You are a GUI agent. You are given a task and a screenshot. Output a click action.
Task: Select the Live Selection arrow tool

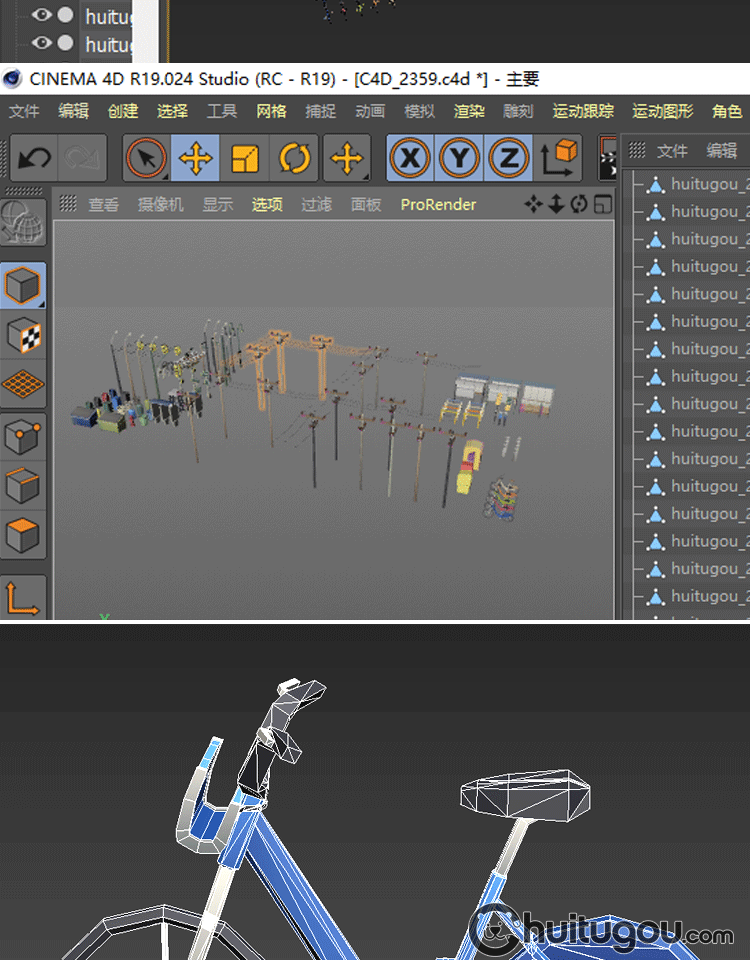(x=147, y=158)
